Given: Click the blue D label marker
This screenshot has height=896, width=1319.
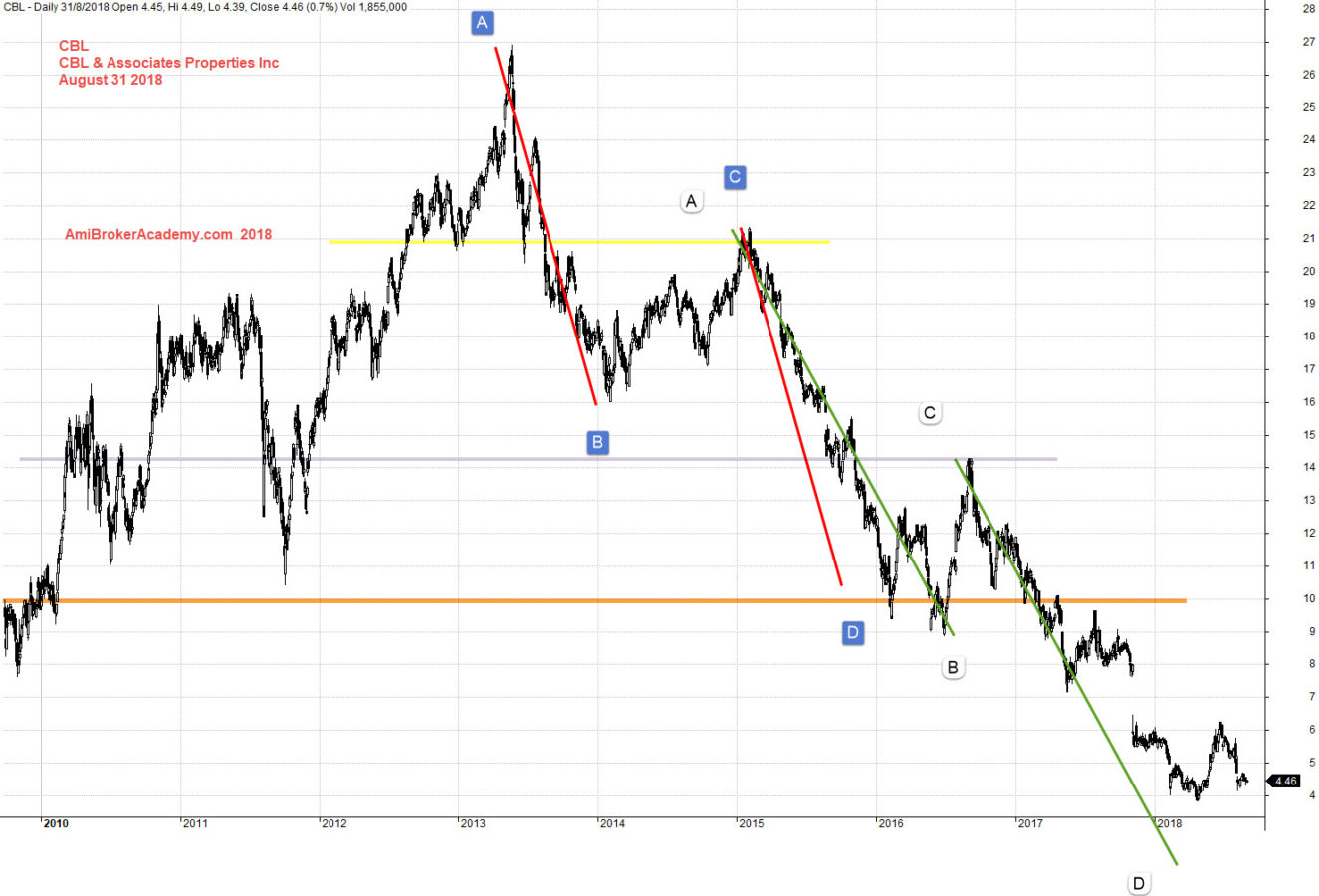Looking at the screenshot, I should 852,632.
